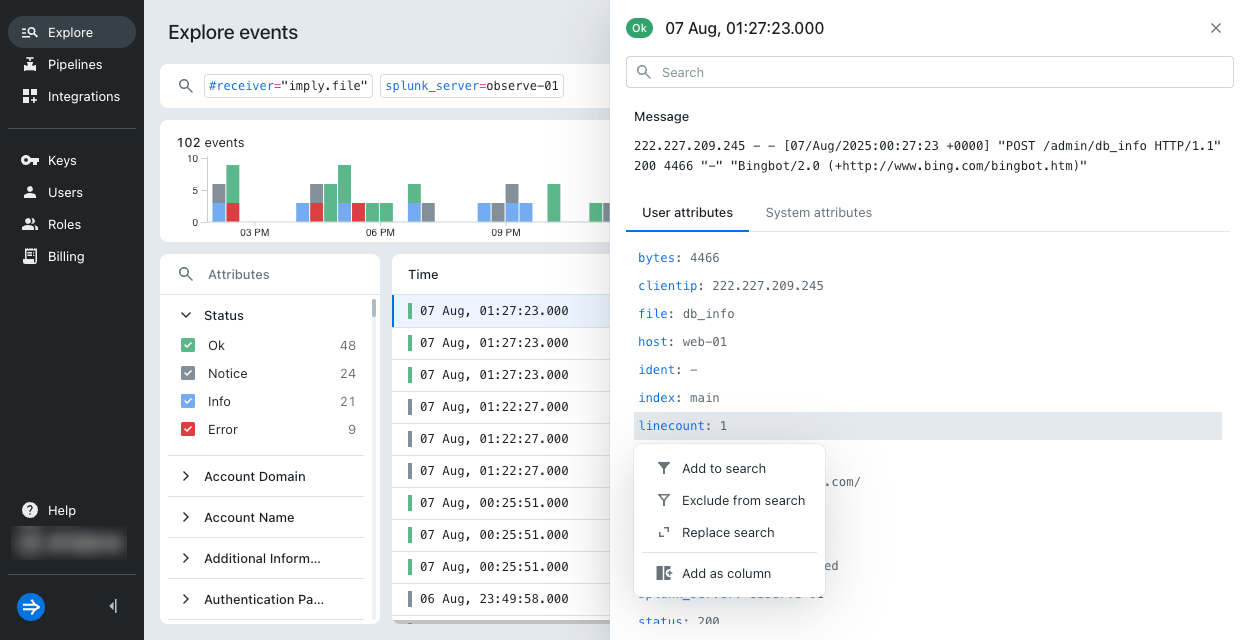Viewport: 1250px width, 640px height.
Task: Click the Search field in detail panel
Action: [x=929, y=72]
